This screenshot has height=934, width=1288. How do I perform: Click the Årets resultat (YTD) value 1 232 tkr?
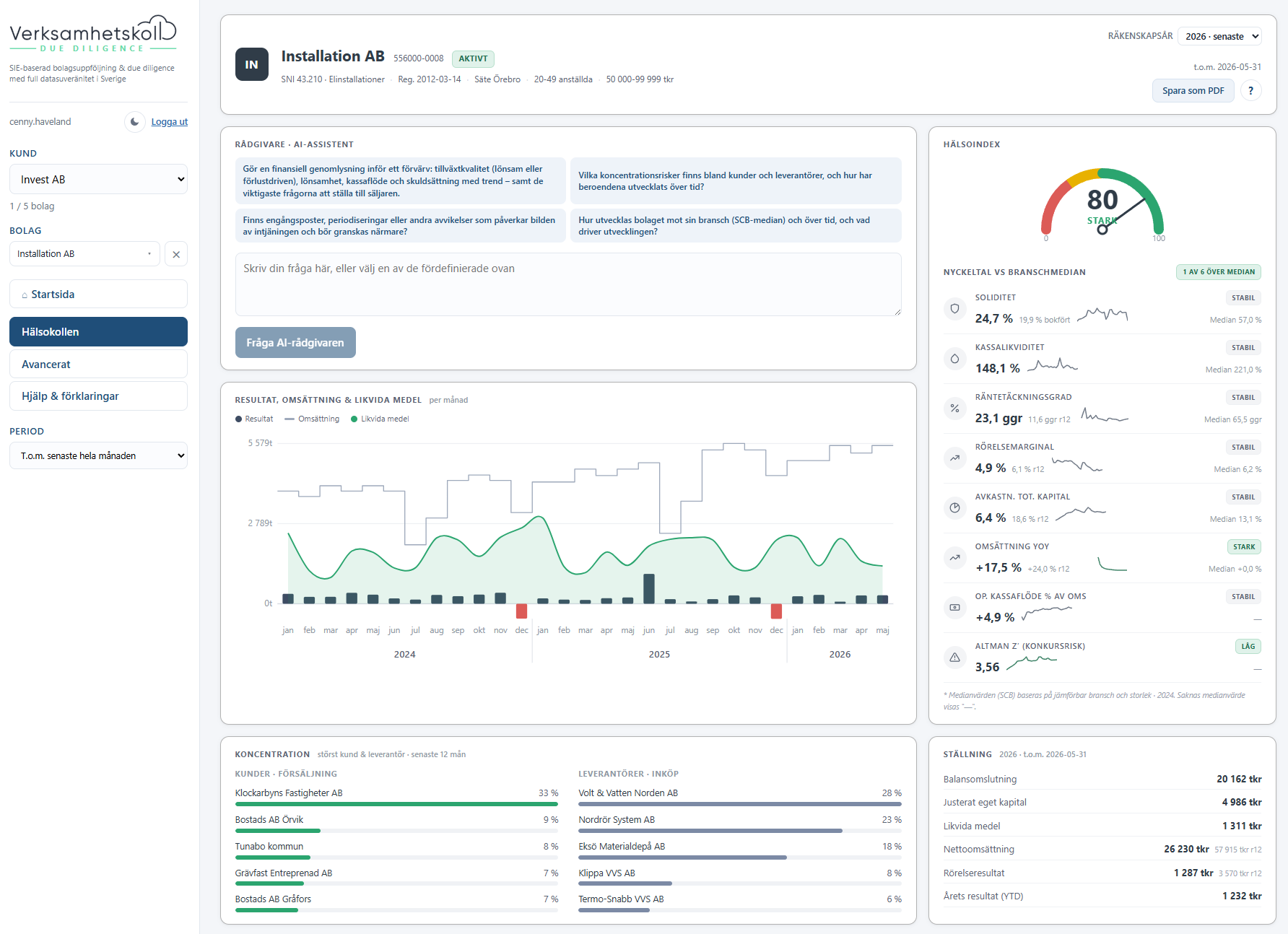click(1242, 896)
